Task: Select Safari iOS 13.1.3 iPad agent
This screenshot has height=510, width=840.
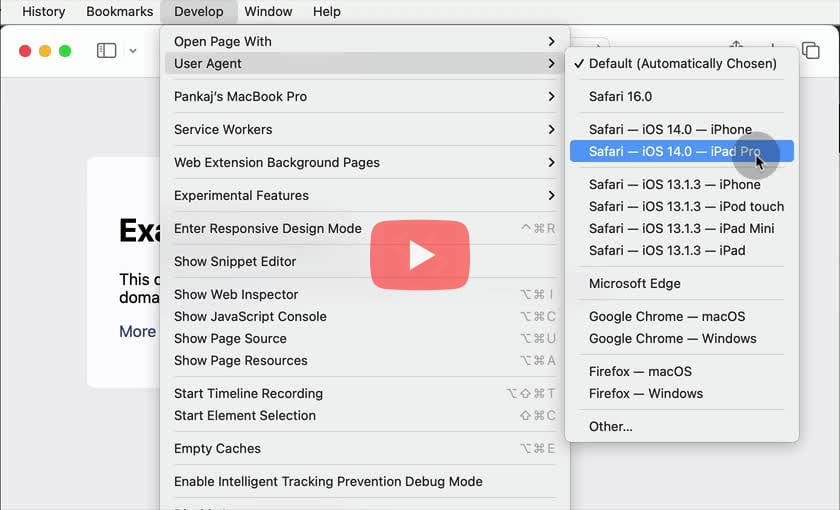Action: [681, 250]
